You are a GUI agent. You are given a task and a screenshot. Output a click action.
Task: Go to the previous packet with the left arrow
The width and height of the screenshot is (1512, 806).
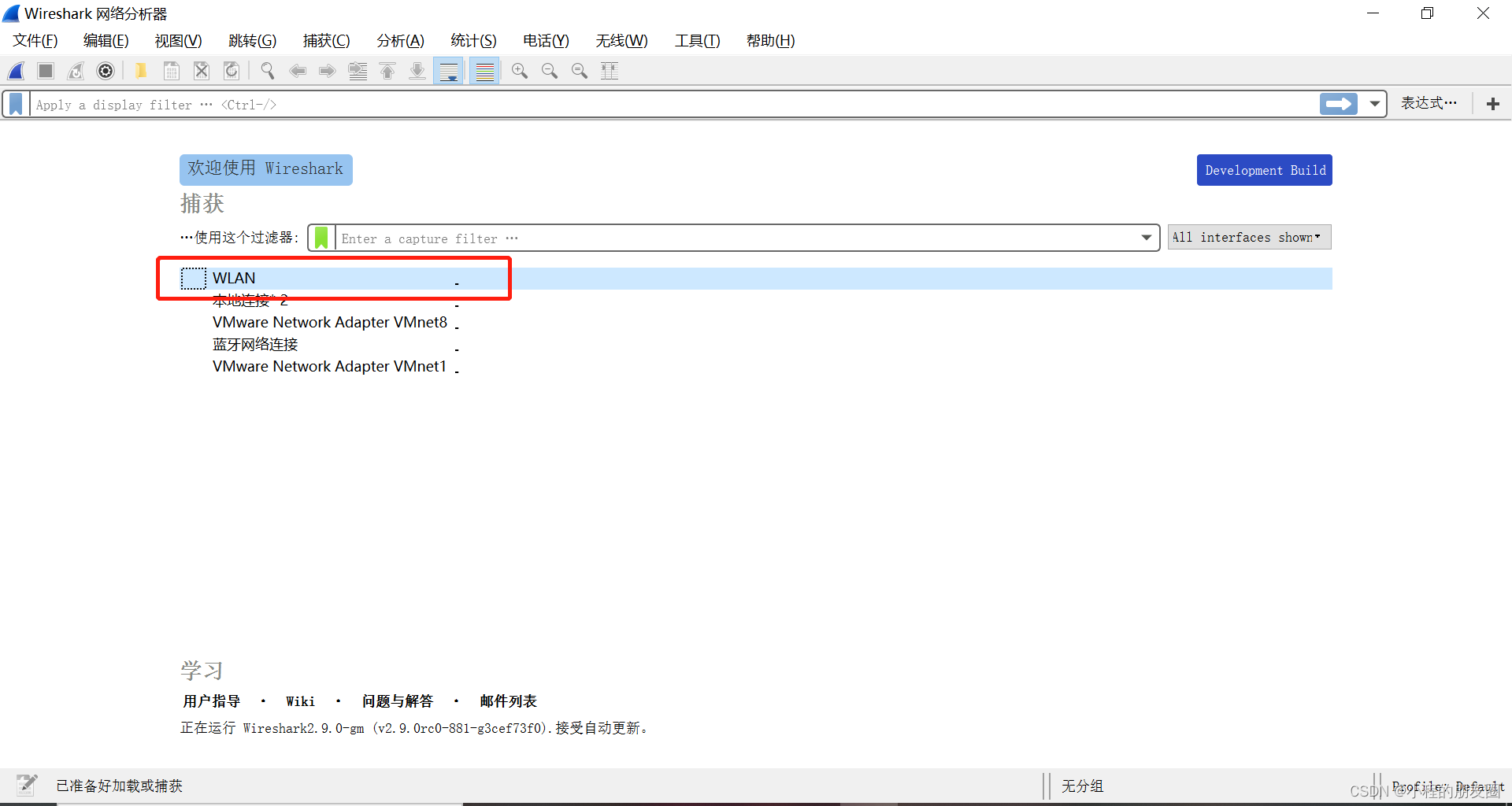(298, 71)
